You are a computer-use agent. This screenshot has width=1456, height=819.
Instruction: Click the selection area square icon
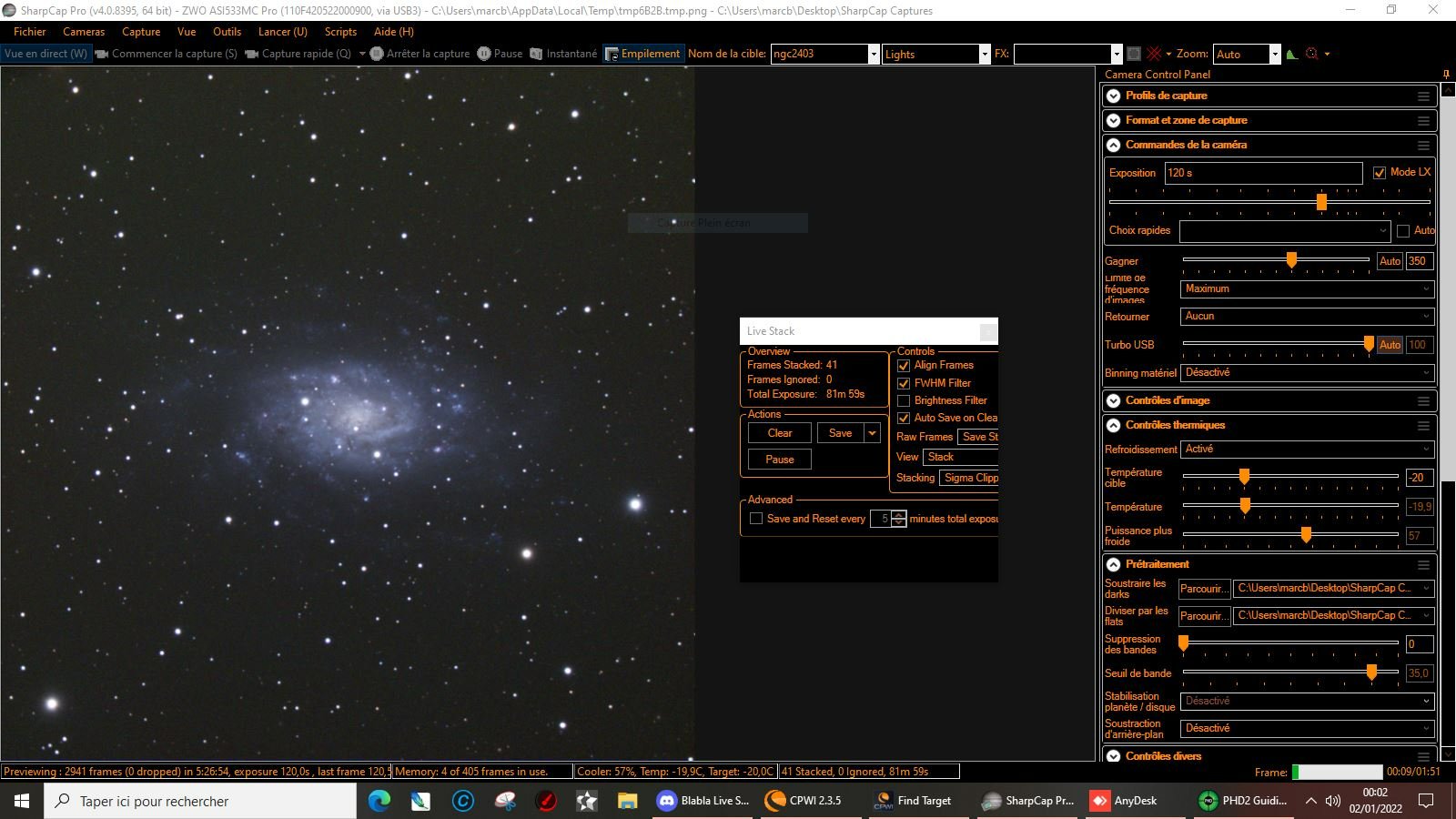pos(1134,54)
